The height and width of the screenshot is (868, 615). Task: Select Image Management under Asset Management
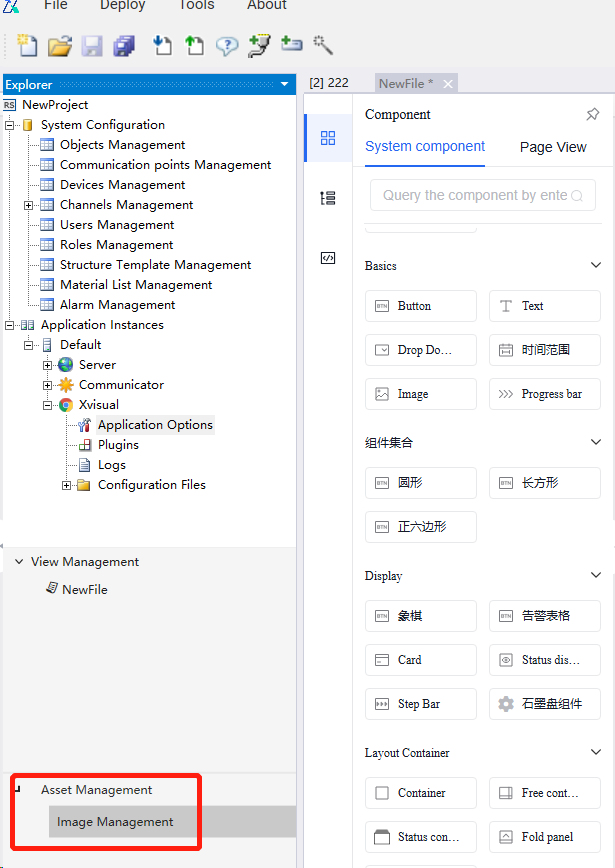point(115,822)
